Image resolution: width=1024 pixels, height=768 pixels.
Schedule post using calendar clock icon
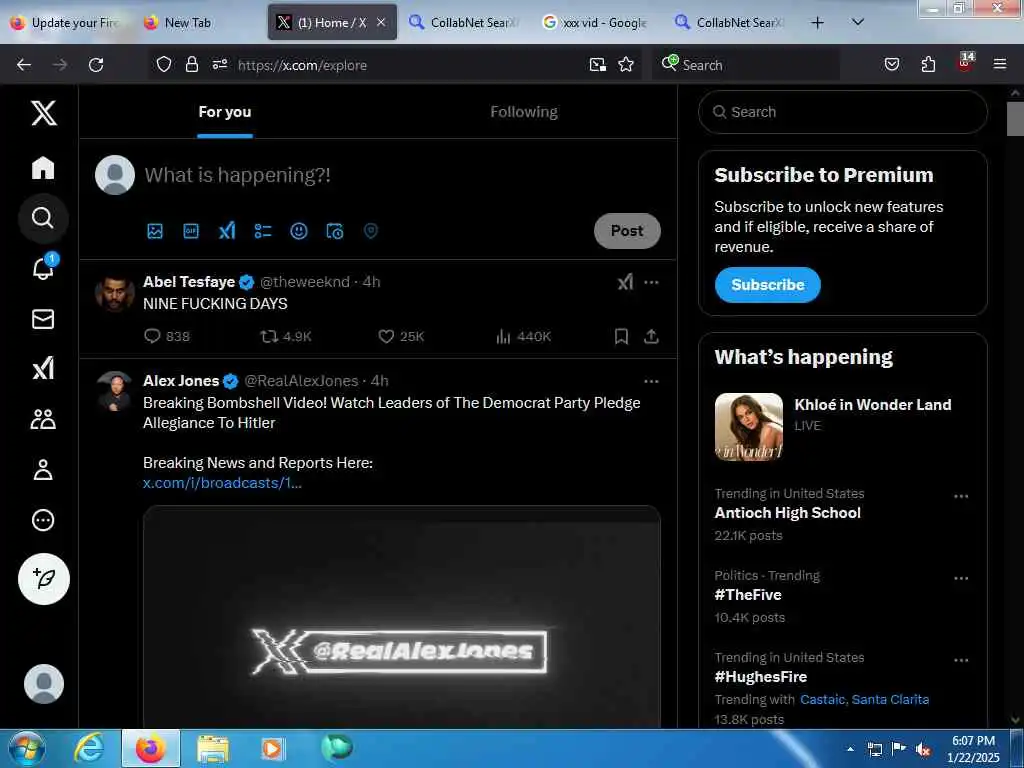pos(334,231)
